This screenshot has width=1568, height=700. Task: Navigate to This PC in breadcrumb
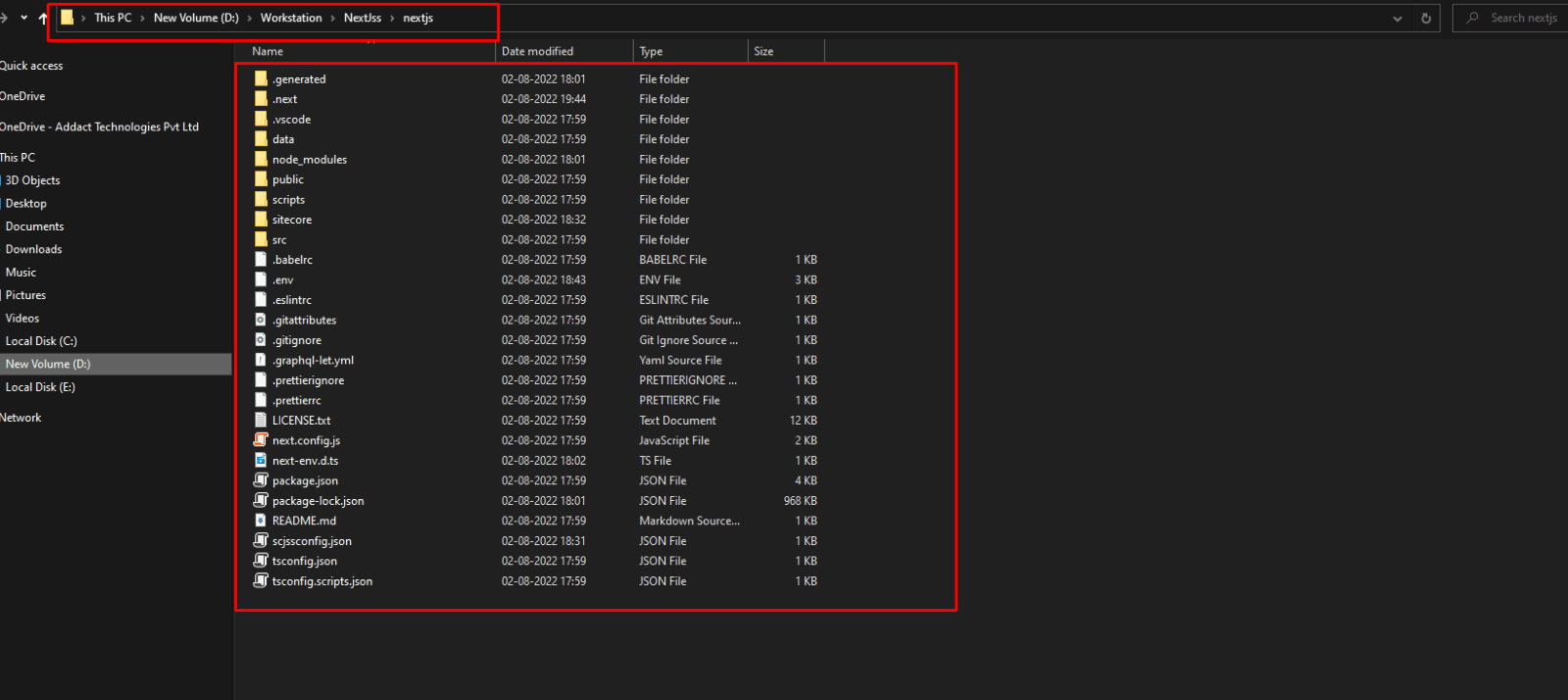[x=113, y=18]
